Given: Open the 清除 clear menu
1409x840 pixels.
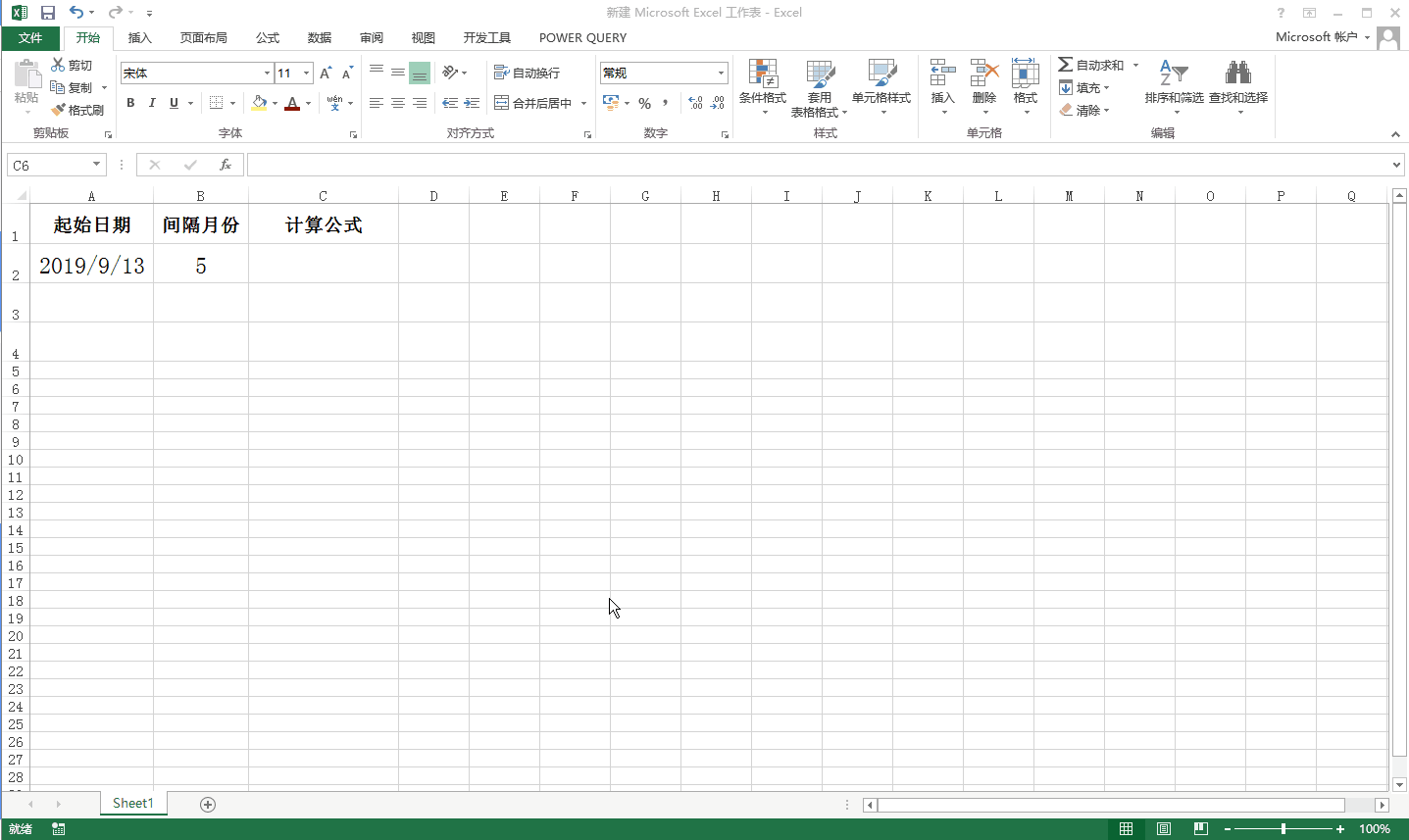Looking at the screenshot, I should [1084, 110].
